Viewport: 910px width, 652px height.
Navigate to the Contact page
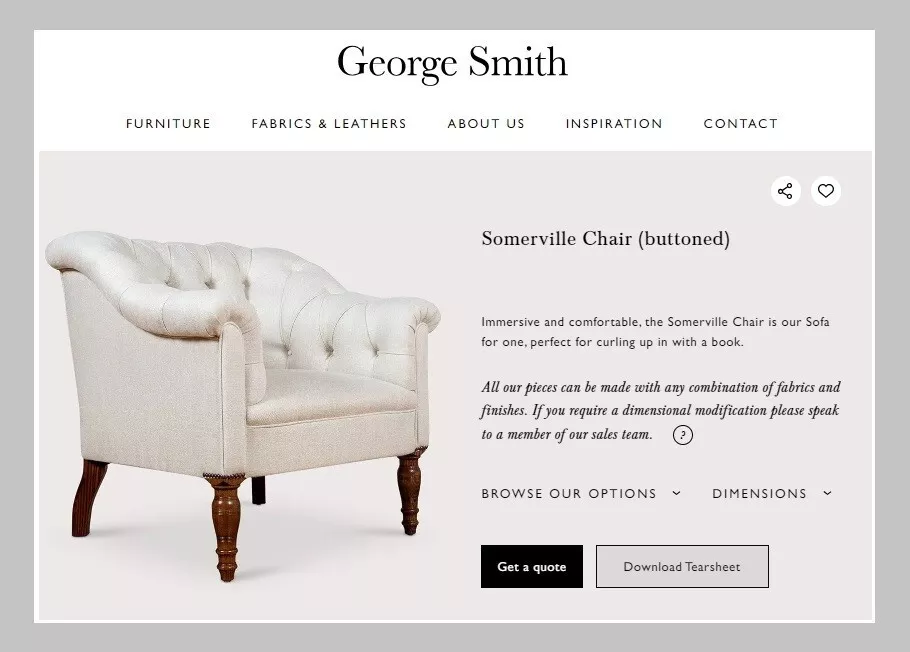coord(741,124)
